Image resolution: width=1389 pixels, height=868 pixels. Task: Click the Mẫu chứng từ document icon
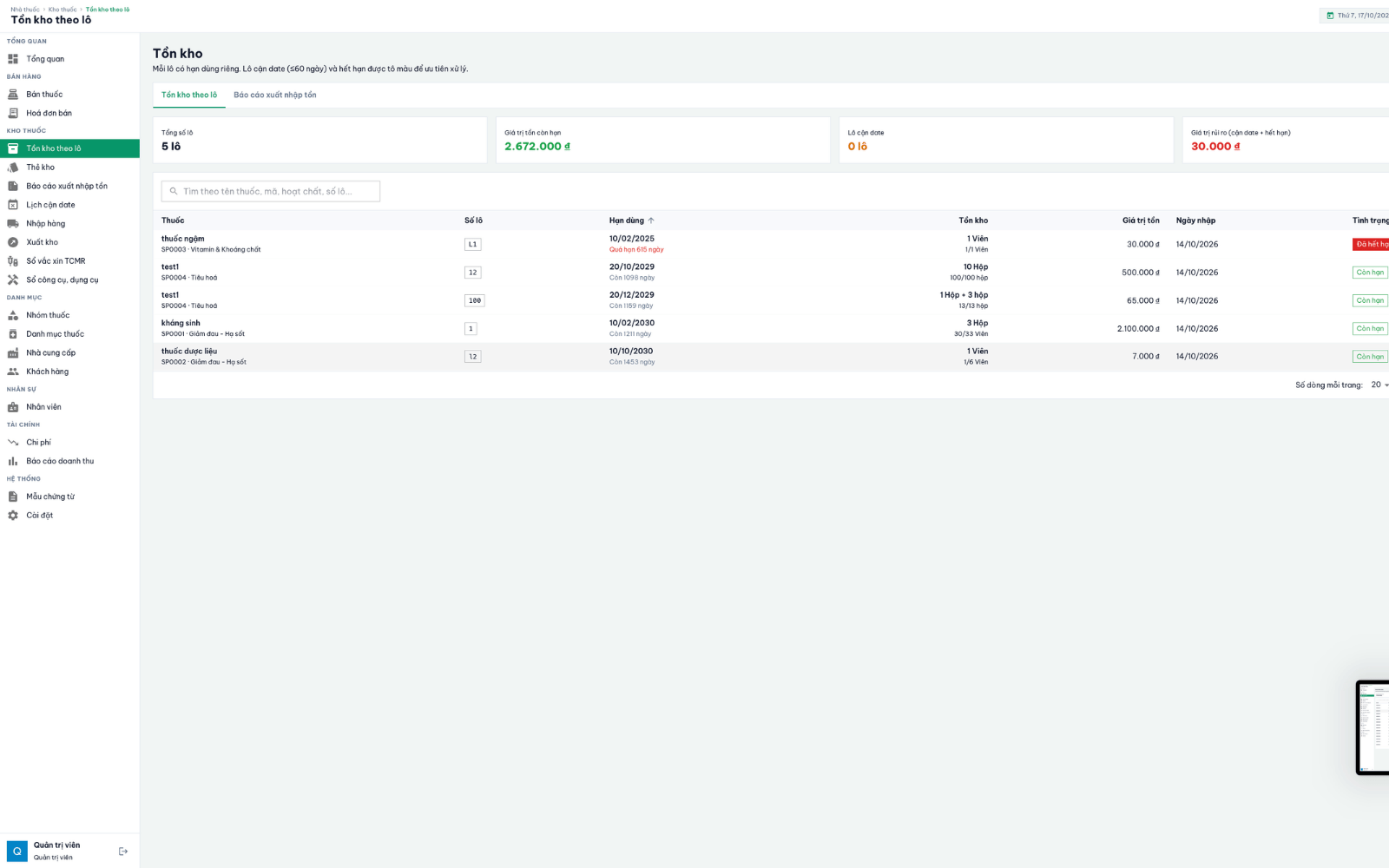(13, 496)
